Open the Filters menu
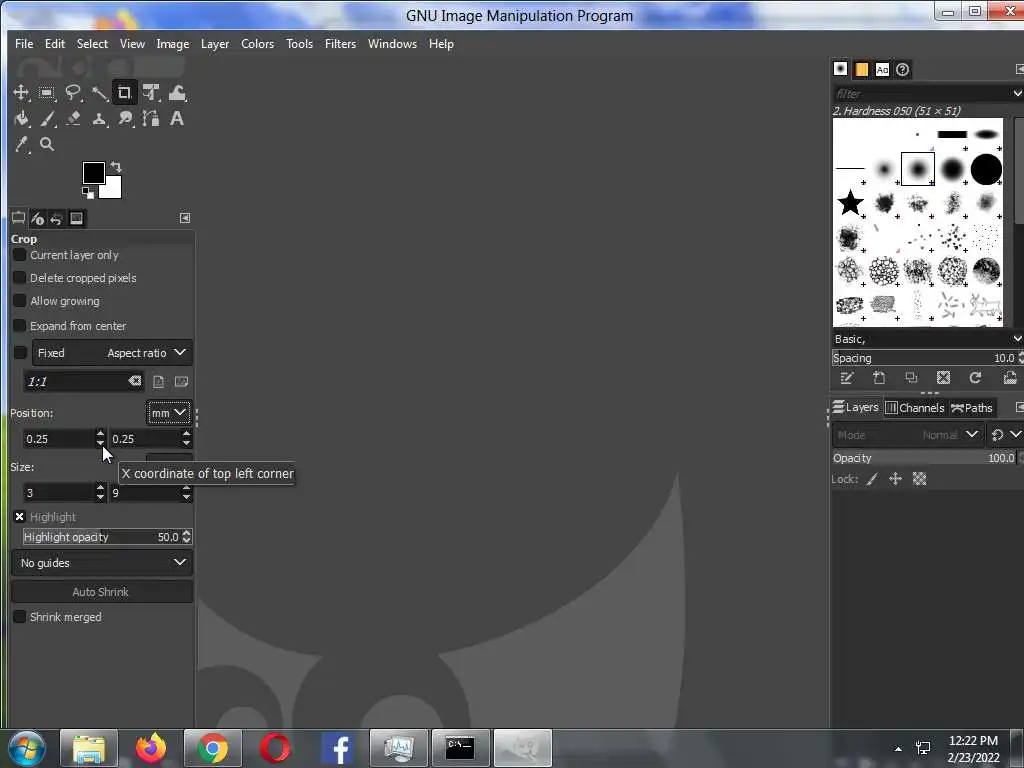The image size is (1024, 768). click(340, 44)
